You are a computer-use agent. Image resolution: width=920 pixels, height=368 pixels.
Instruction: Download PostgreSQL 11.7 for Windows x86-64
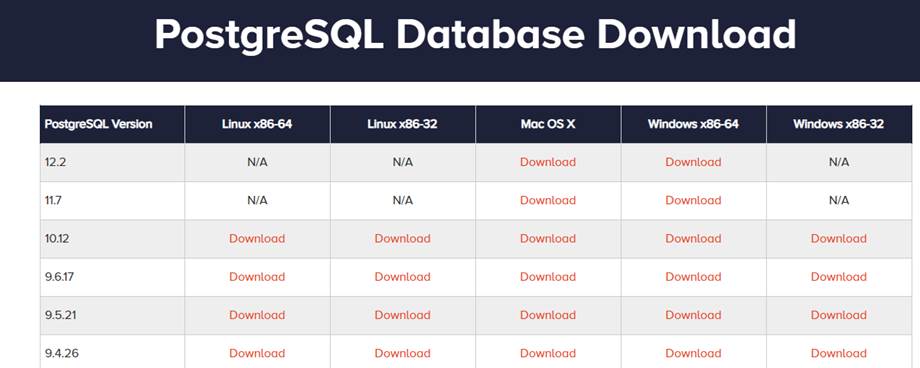coord(694,200)
